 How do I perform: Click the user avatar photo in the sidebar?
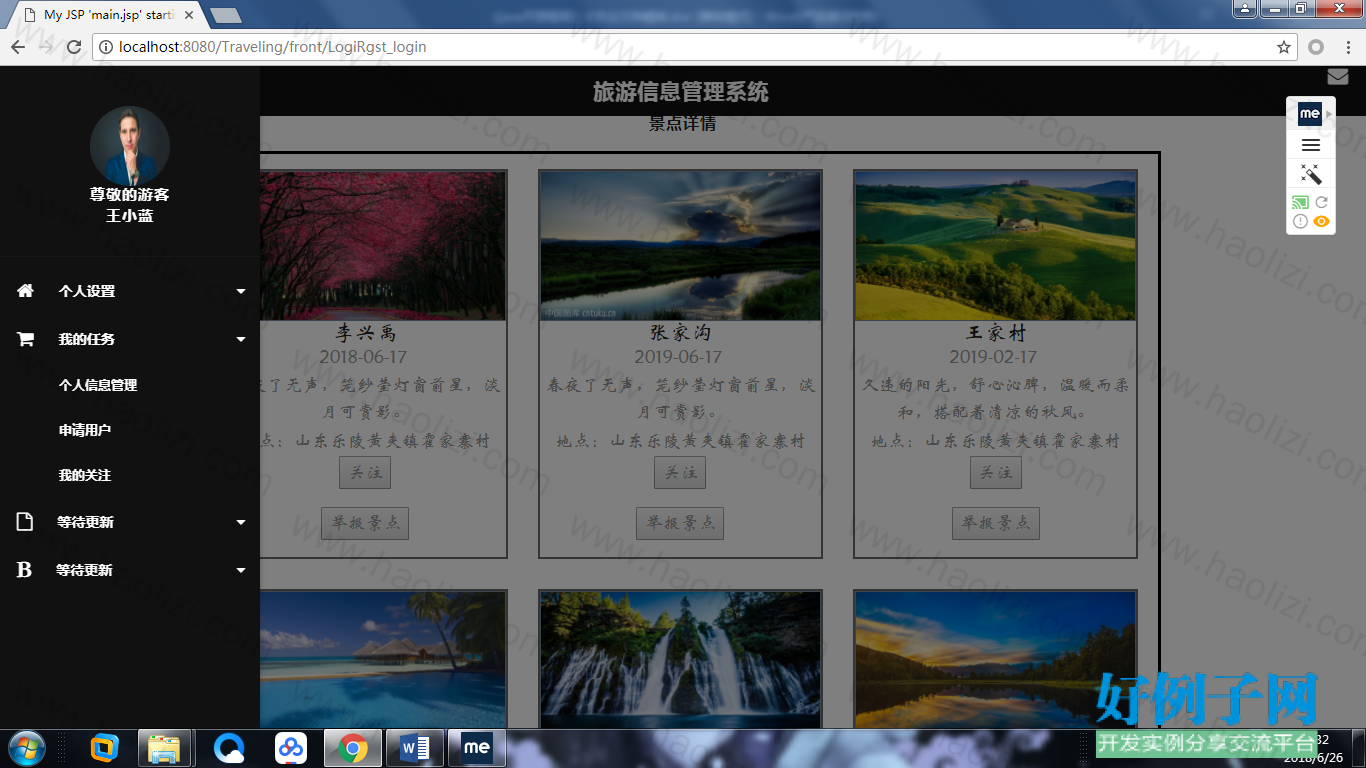coord(130,146)
